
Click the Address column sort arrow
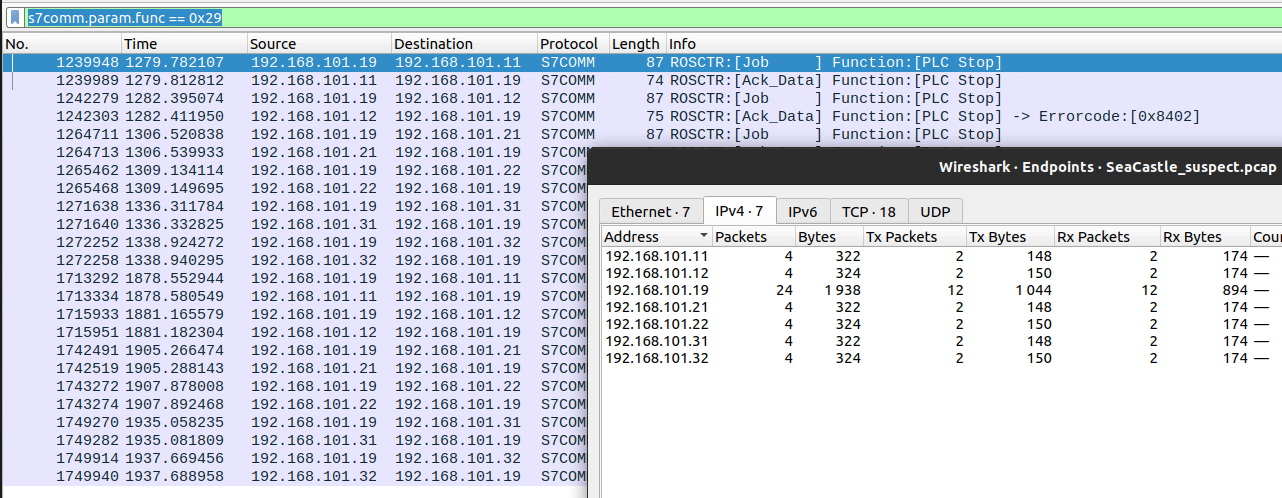click(704, 237)
